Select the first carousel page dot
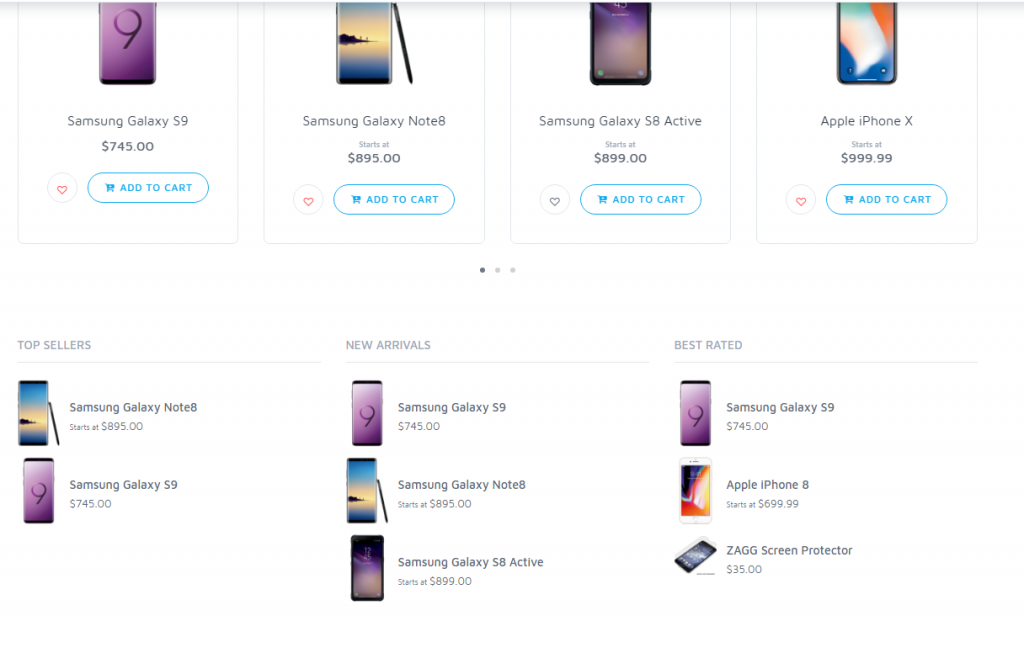 [x=483, y=270]
